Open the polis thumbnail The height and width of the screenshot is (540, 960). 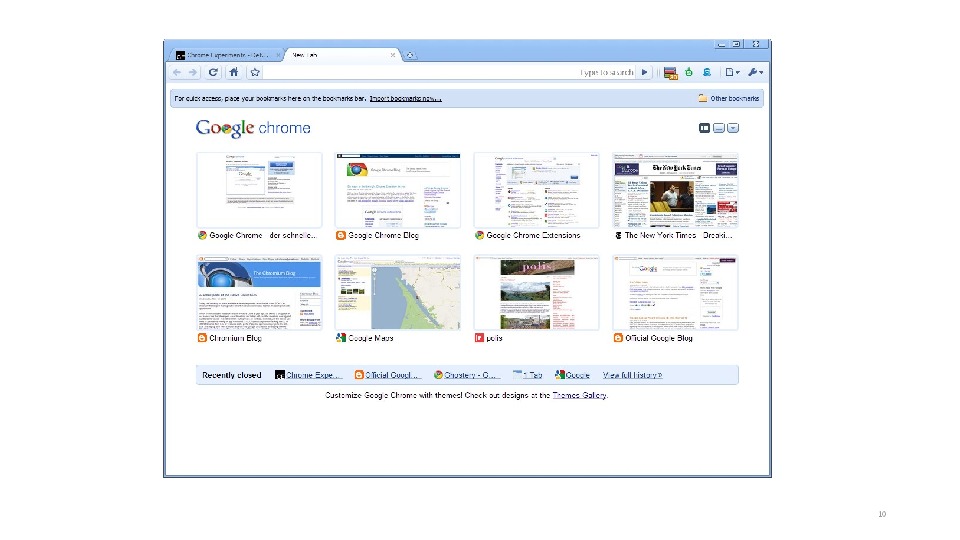point(536,293)
